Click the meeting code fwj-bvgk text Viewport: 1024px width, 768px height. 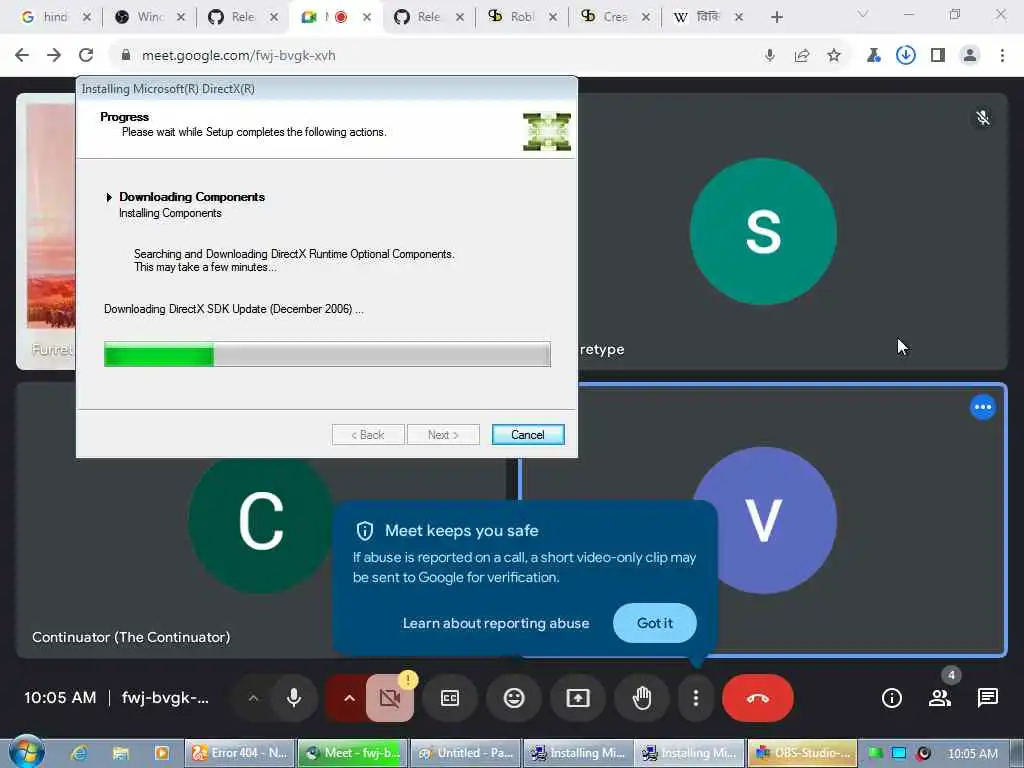point(165,697)
